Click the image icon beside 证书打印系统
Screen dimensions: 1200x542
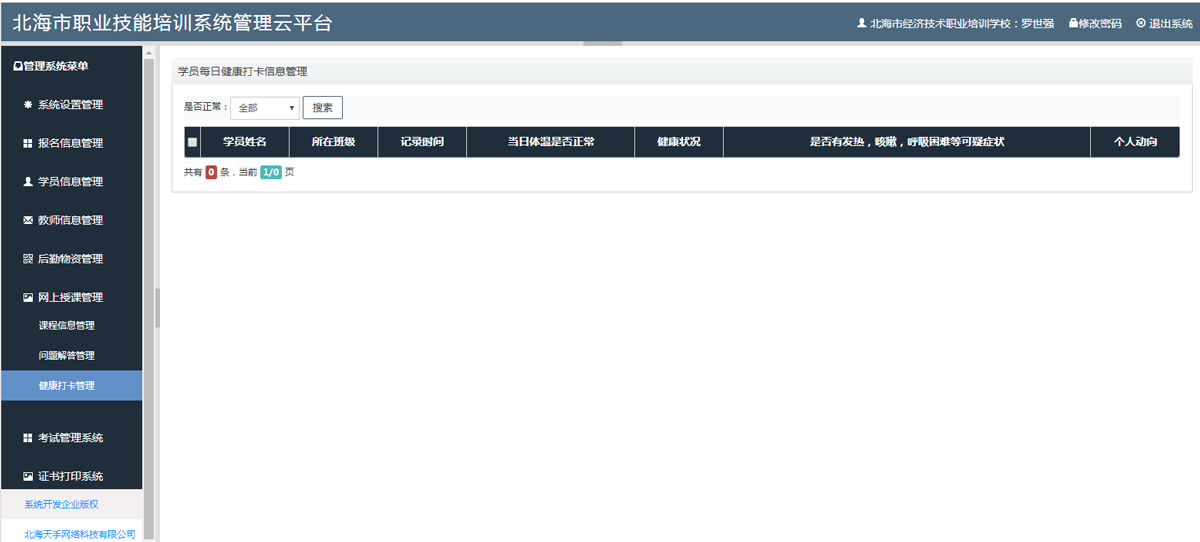[28, 477]
